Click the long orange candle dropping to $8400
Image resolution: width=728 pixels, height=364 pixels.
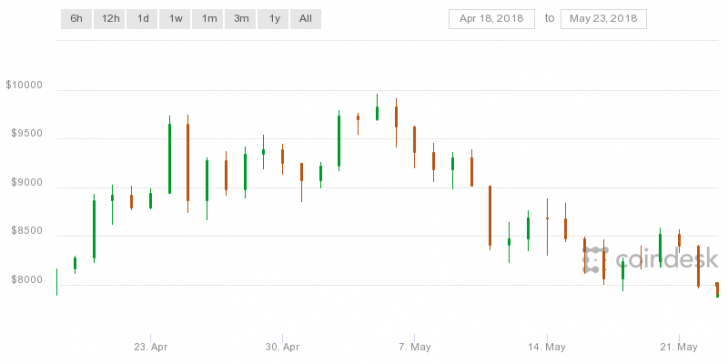[x=490, y=217]
